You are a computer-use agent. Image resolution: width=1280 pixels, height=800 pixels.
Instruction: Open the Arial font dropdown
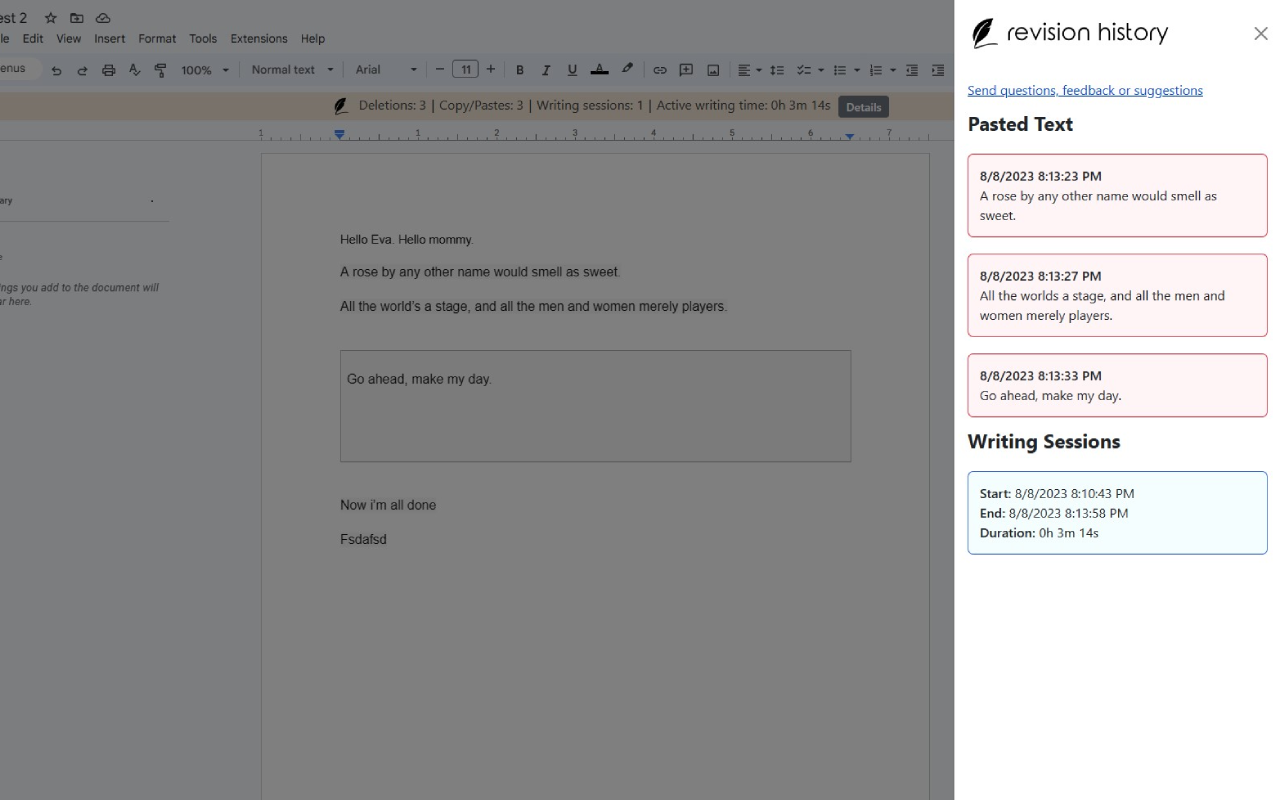386,70
